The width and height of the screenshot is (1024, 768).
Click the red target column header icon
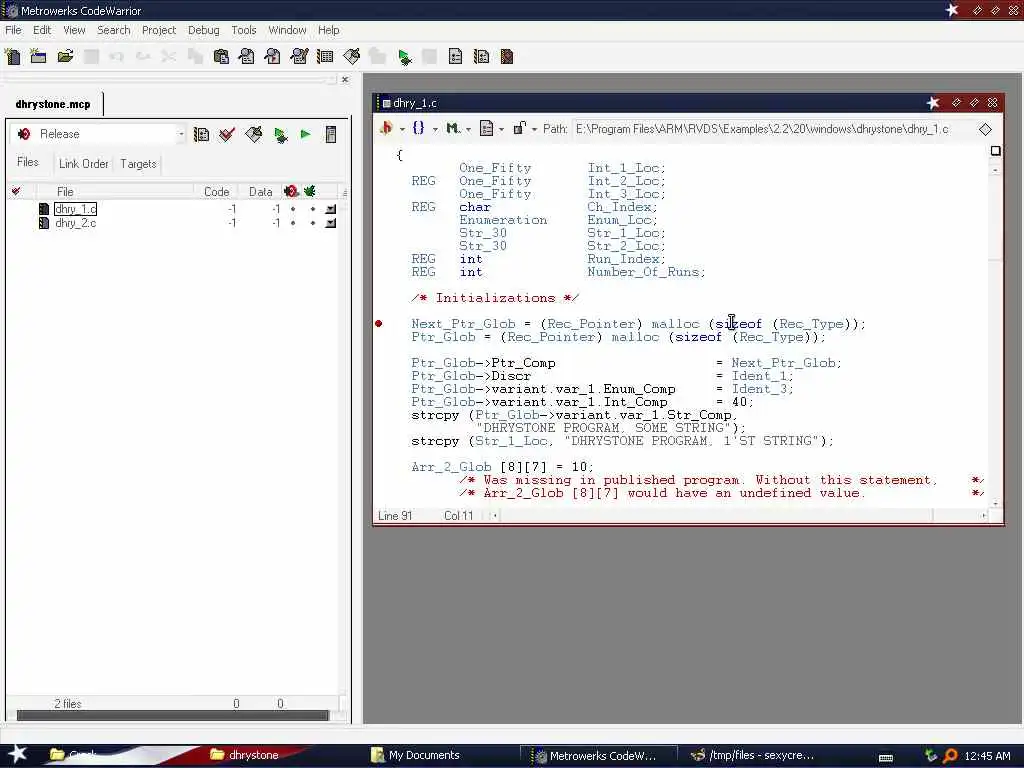click(x=291, y=191)
